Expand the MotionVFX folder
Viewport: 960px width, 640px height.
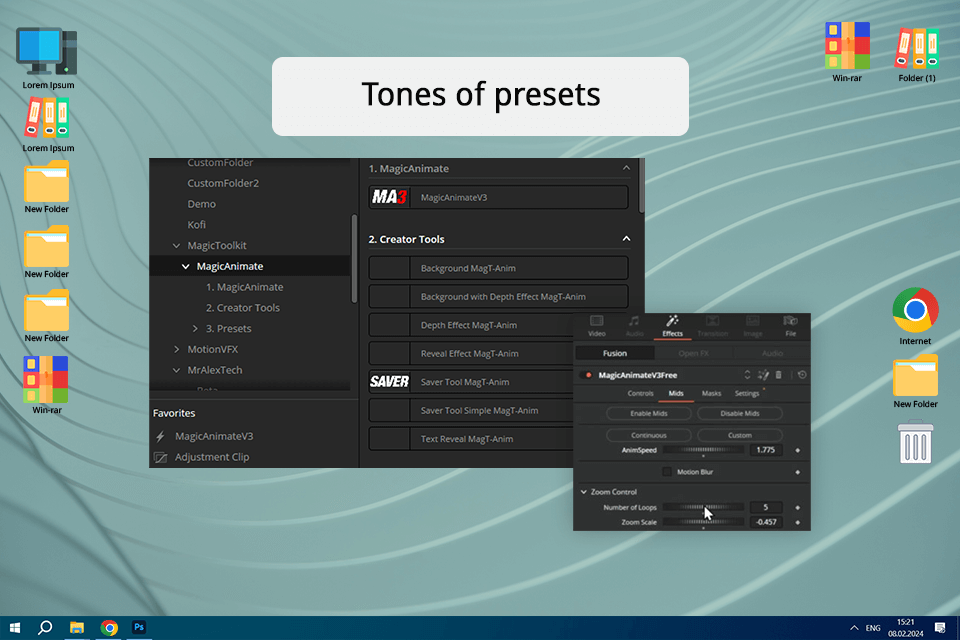(x=177, y=349)
